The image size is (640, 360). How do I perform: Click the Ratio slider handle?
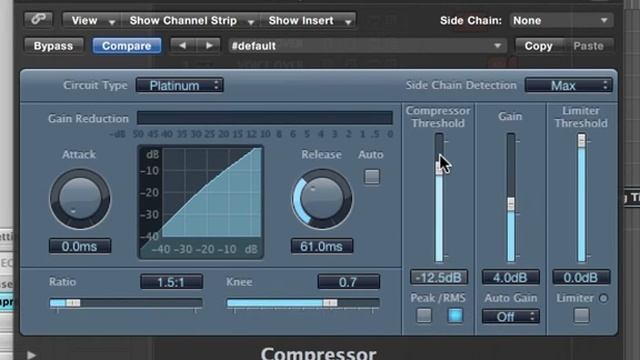[x=73, y=303]
